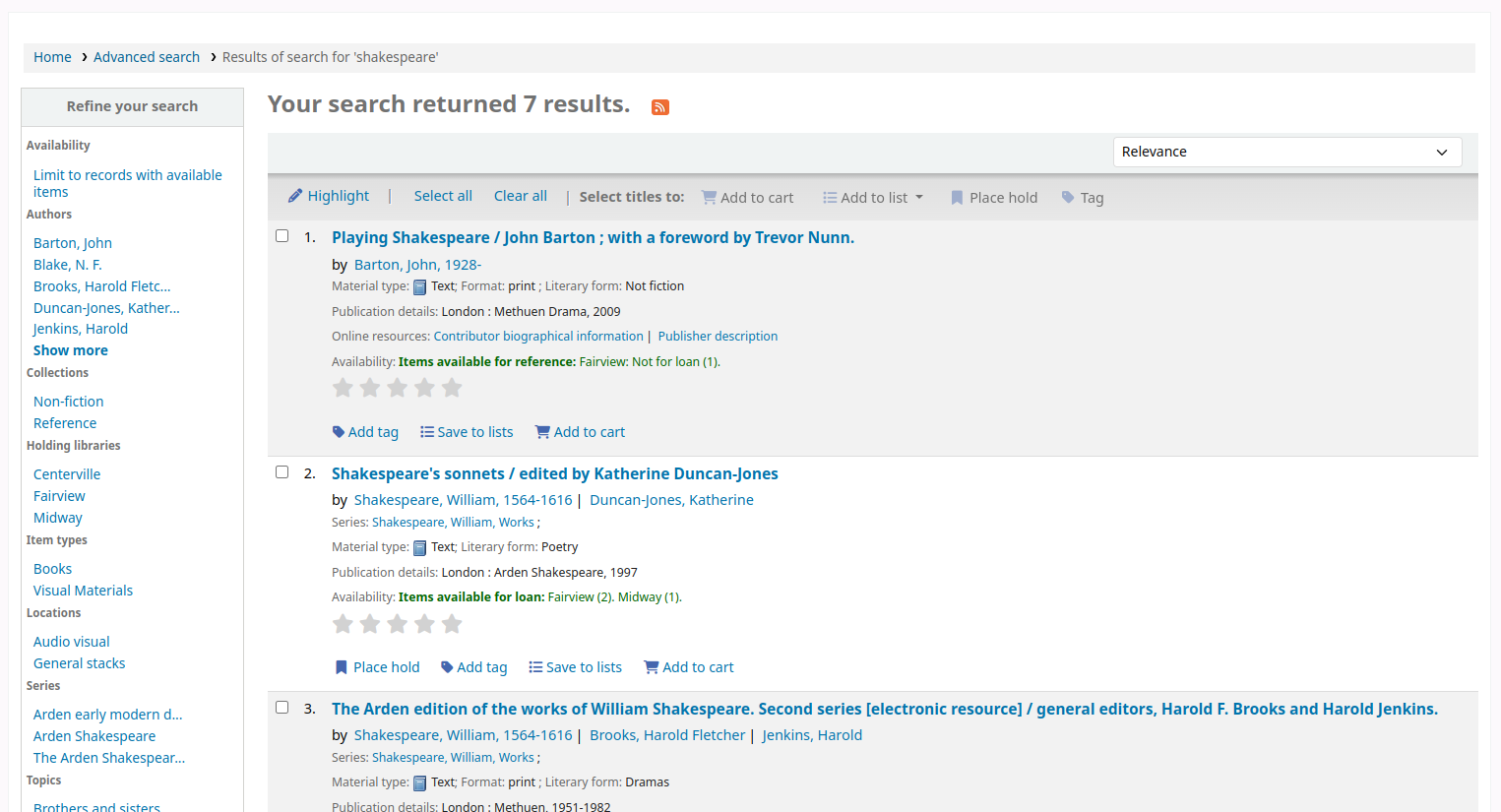Open the Publisher description link
The image size is (1501, 812).
pyautogui.click(x=718, y=336)
